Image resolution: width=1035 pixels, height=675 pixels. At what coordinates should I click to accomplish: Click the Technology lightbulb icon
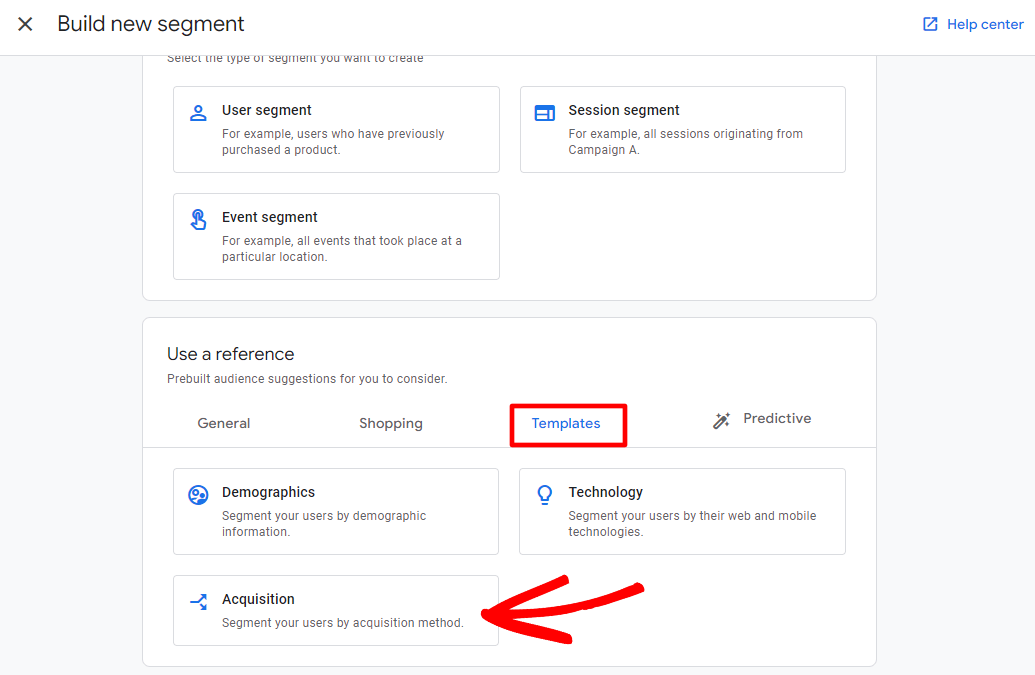pos(543,494)
